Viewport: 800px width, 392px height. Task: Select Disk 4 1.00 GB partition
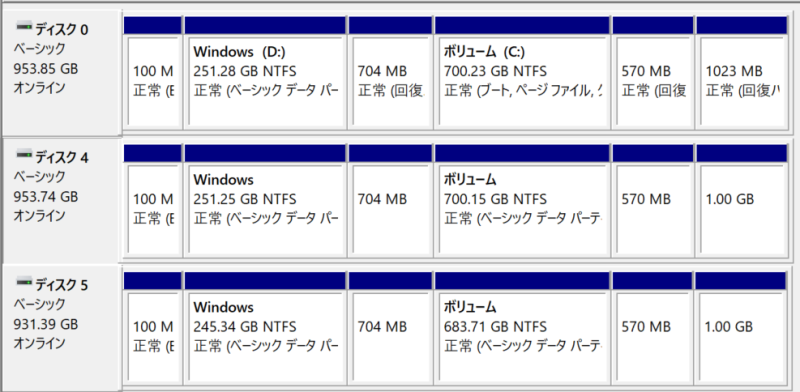741,201
